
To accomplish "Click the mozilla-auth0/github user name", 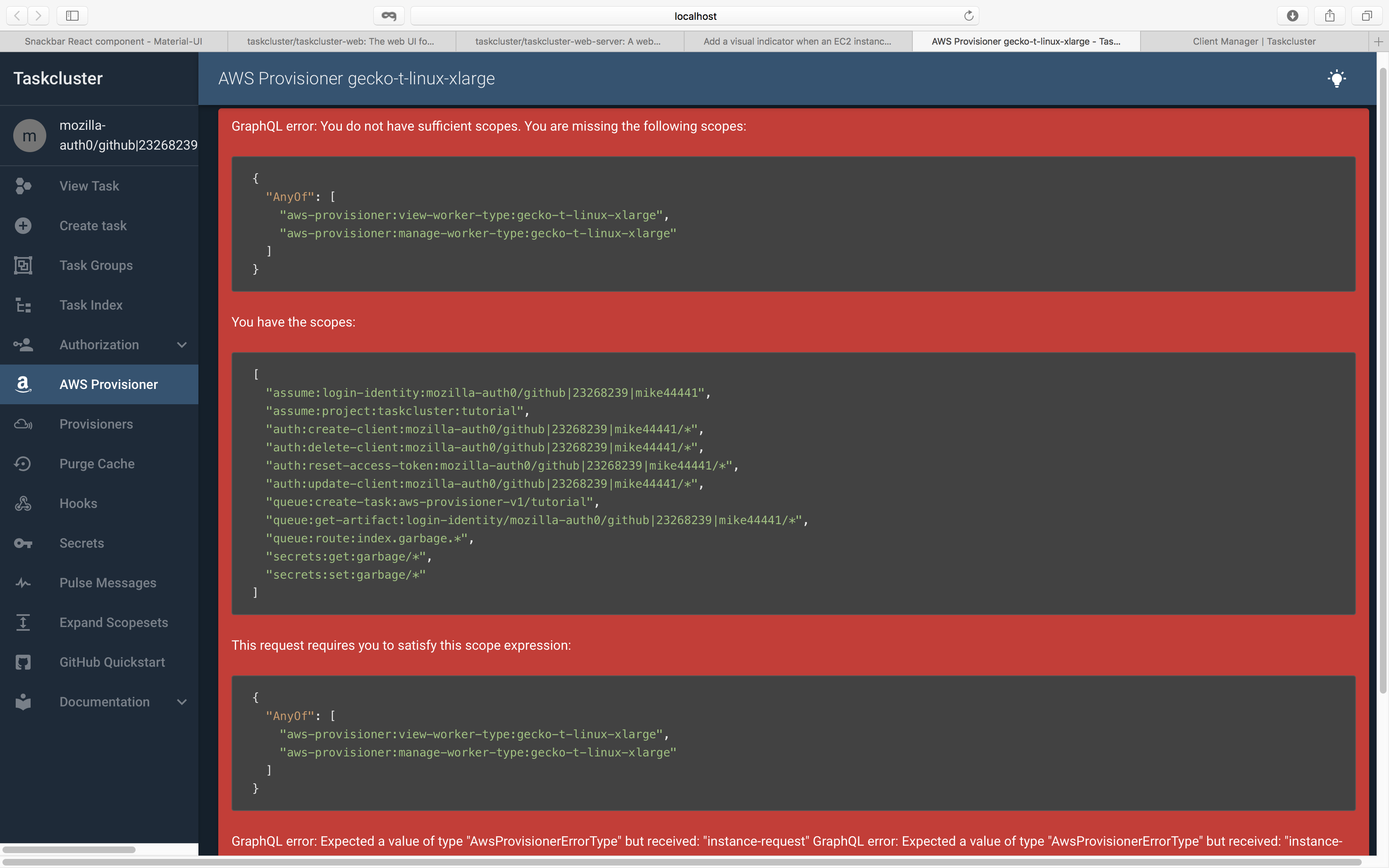I will pyautogui.click(x=129, y=135).
